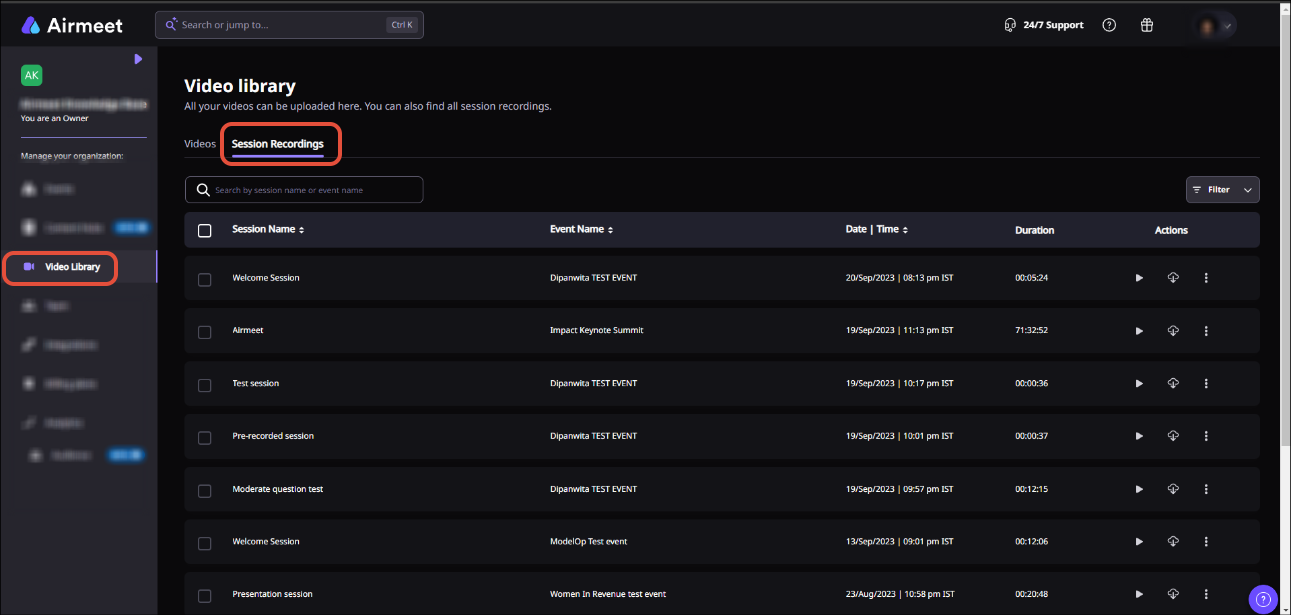Click the Duration column header
Image resolution: width=1291 pixels, height=615 pixels.
click(1035, 230)
